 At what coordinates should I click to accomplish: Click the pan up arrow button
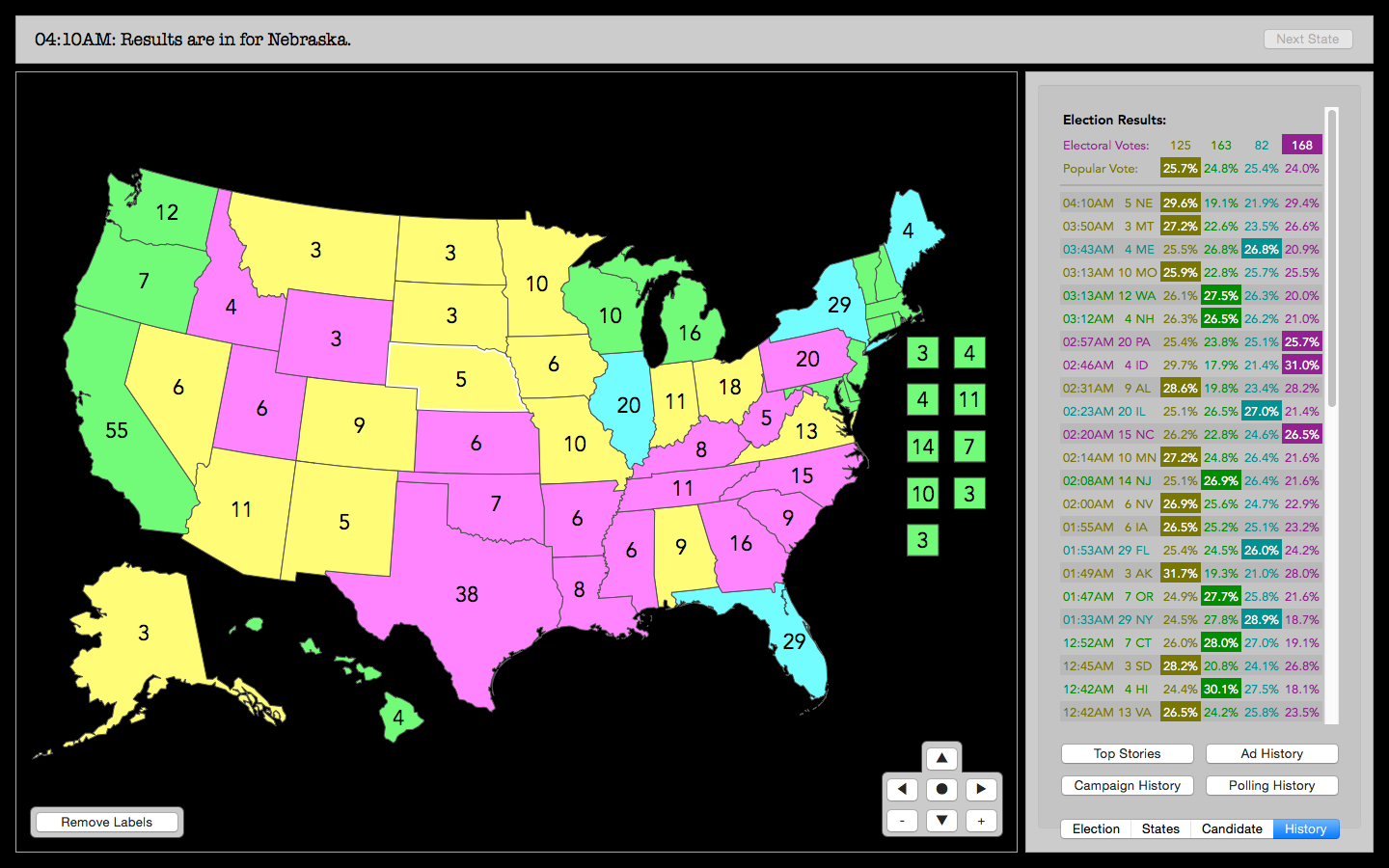941,758
